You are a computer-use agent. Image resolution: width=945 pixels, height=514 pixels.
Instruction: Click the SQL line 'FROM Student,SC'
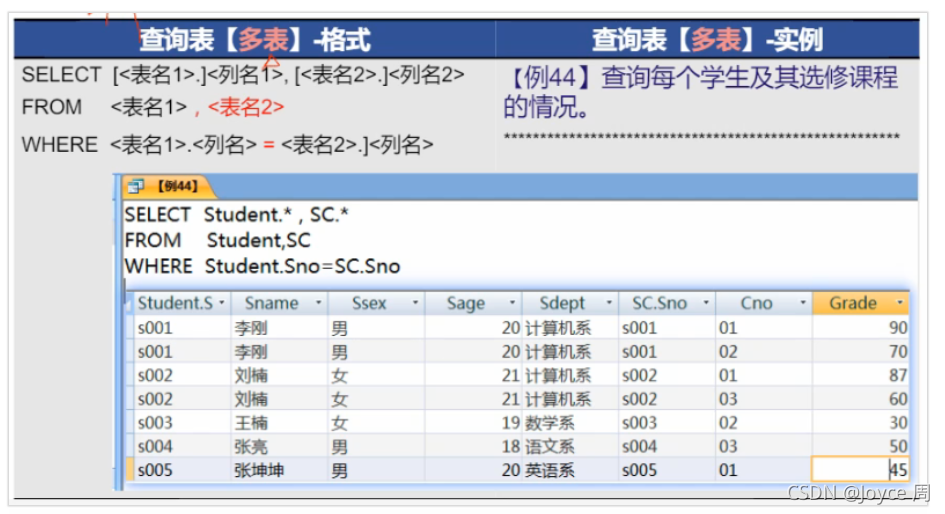pyautogui.click(x=218, y=240)
